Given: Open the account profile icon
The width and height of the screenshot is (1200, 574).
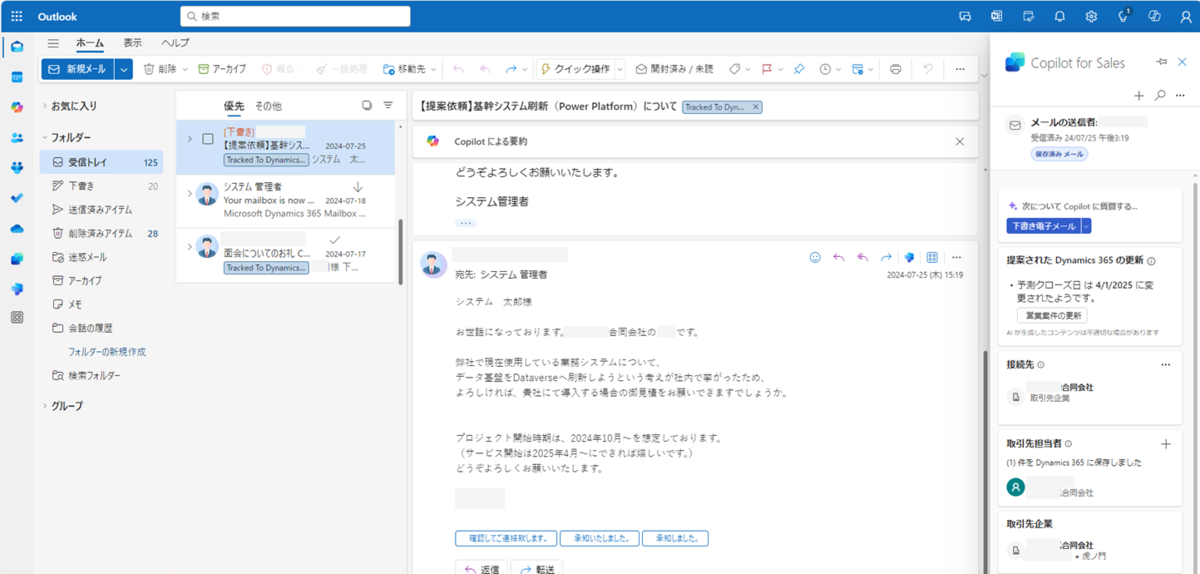Looking at the screenshot, I should tap(1186, 16).
